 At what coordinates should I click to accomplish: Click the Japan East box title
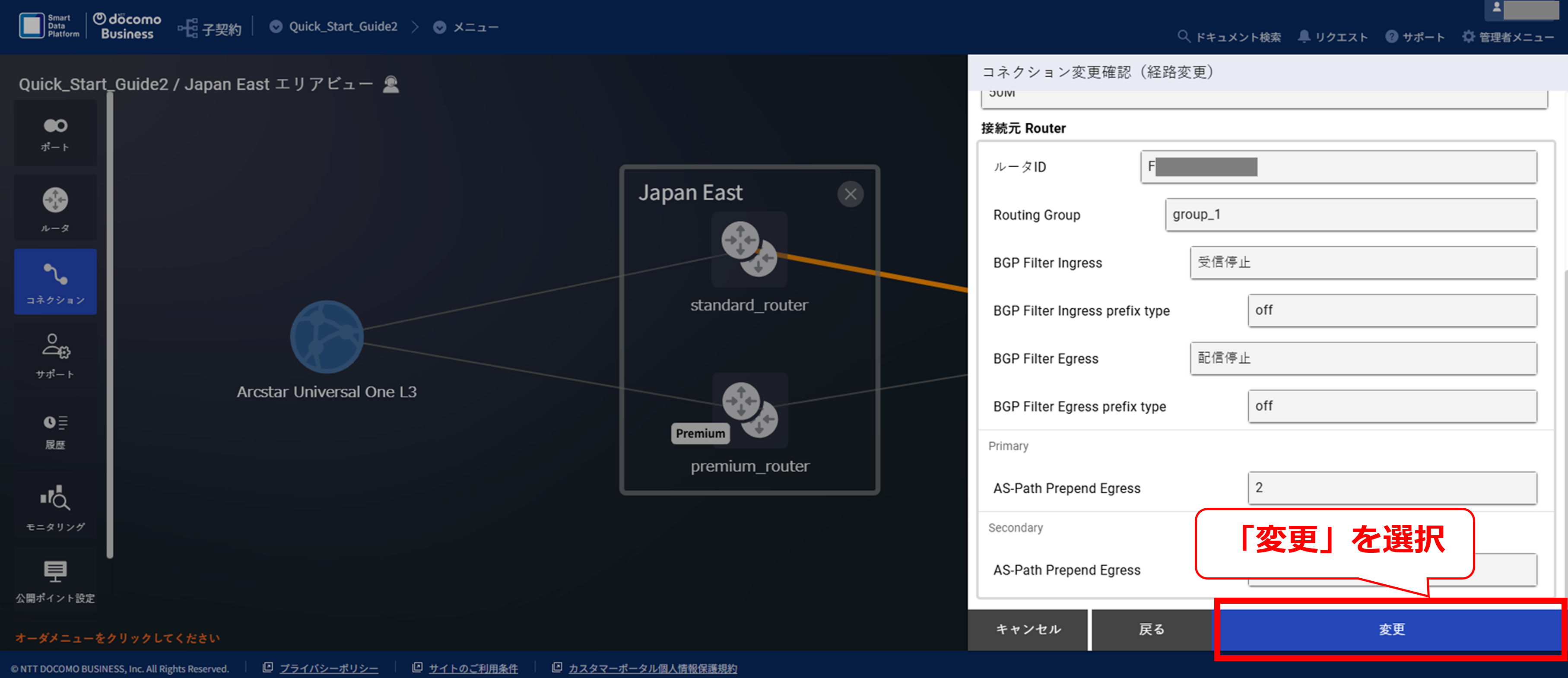point(690,193)
